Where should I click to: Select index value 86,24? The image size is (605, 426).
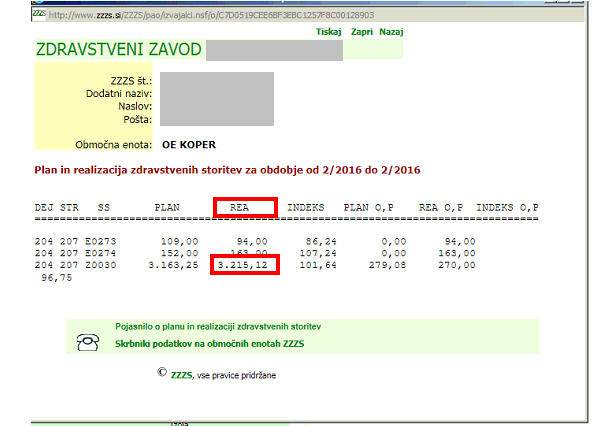[x=321, y=242]
